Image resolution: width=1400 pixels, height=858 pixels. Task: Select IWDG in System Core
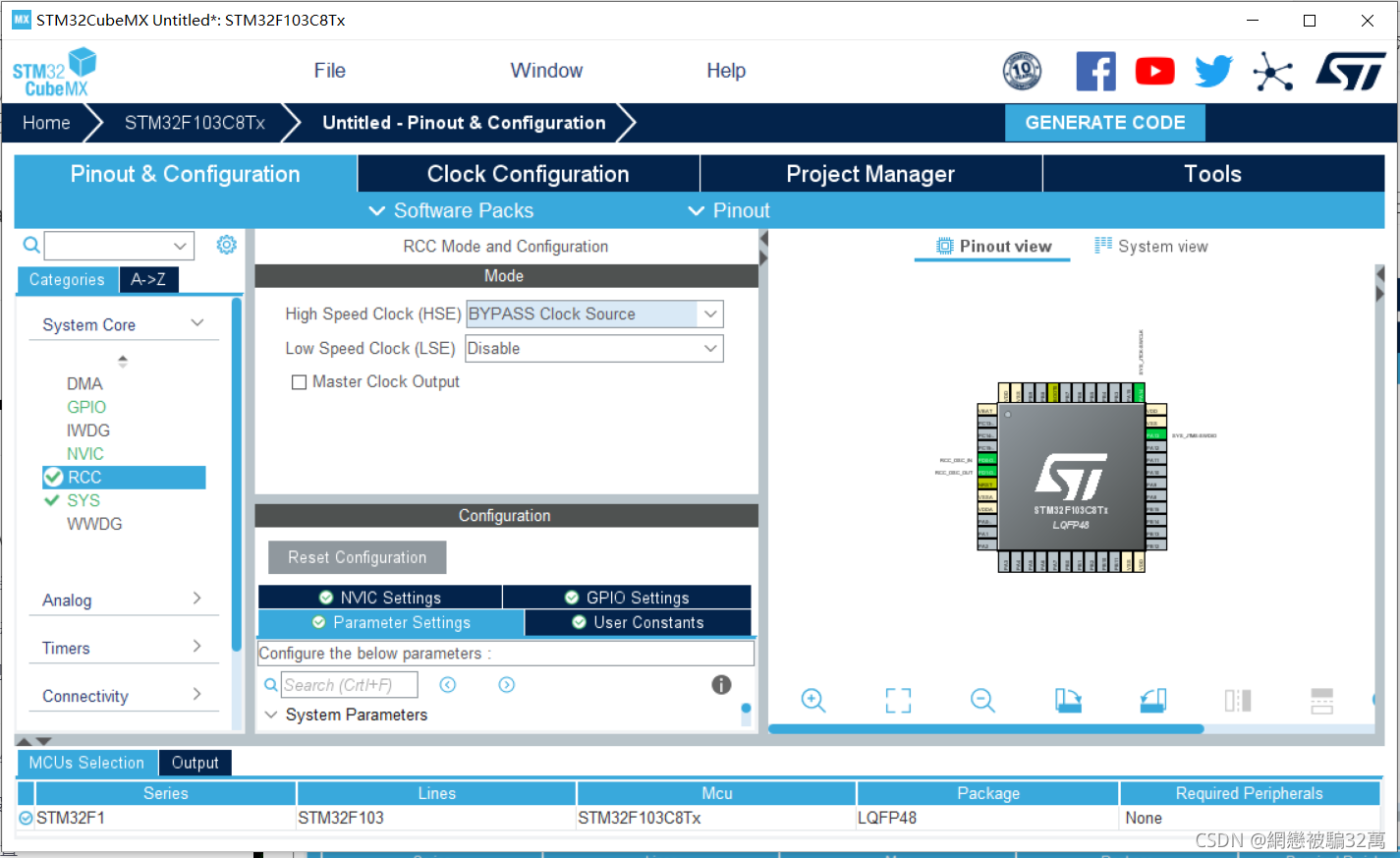(88, 430)
